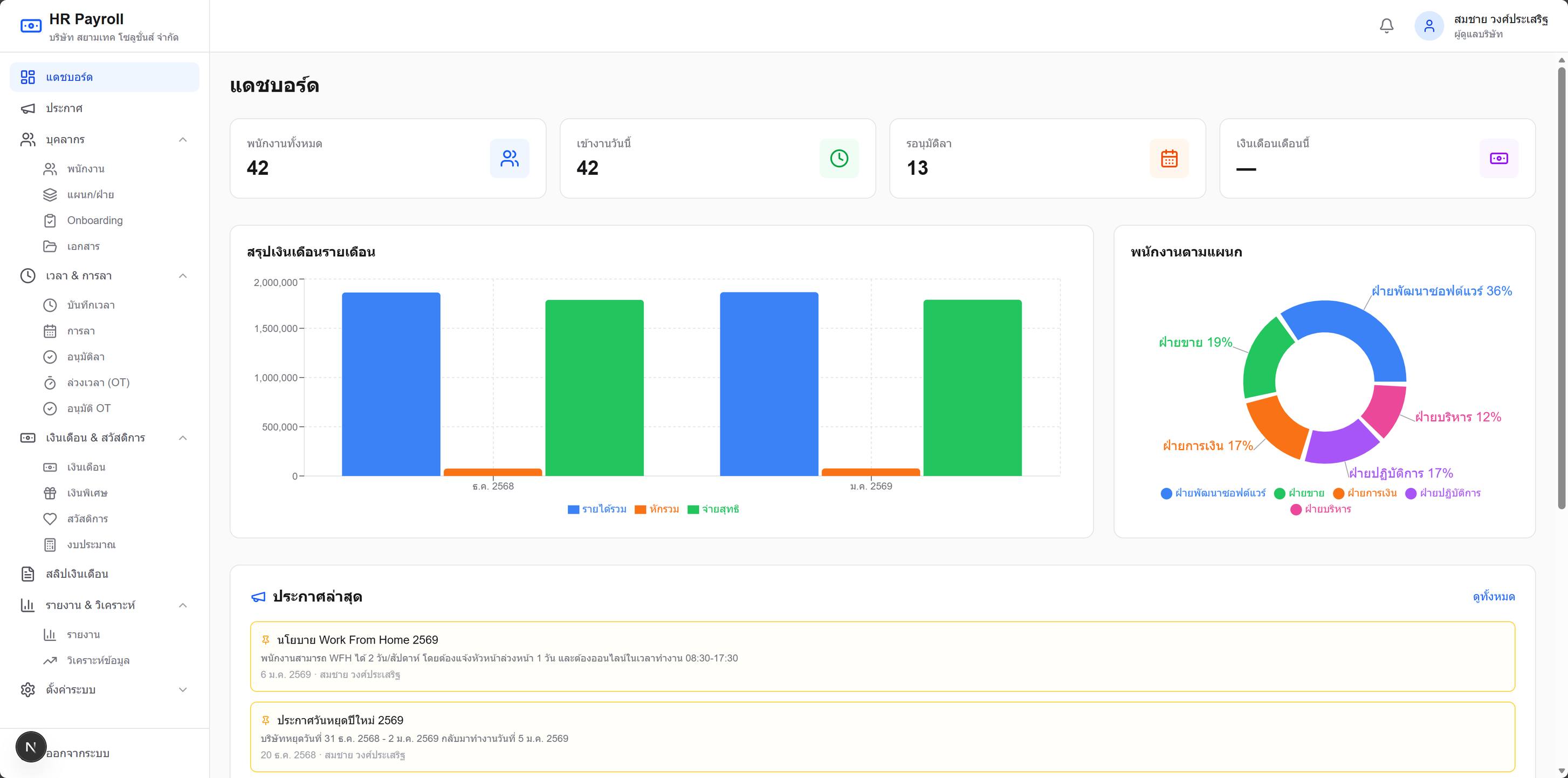Click the ดูทั้งหมด link for announcements
The width and height of the screenshot is (1568, 778).
tap(1494, 597)
